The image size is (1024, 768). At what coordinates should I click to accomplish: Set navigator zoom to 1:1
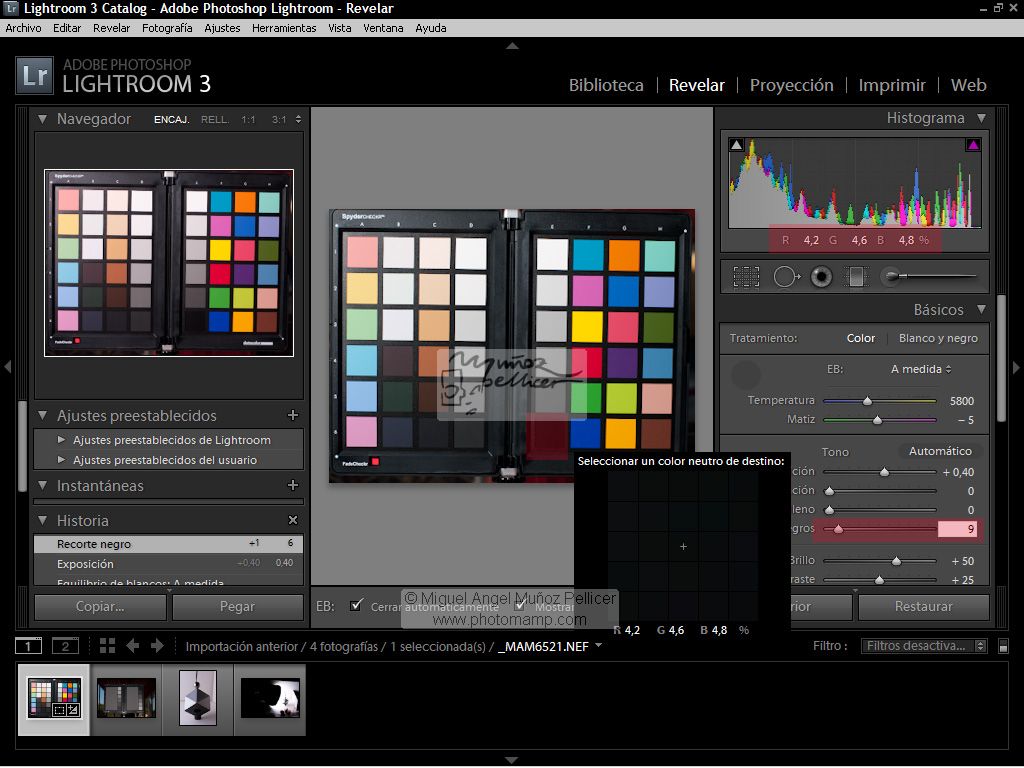pyautogui.click(x=248, y=120)
